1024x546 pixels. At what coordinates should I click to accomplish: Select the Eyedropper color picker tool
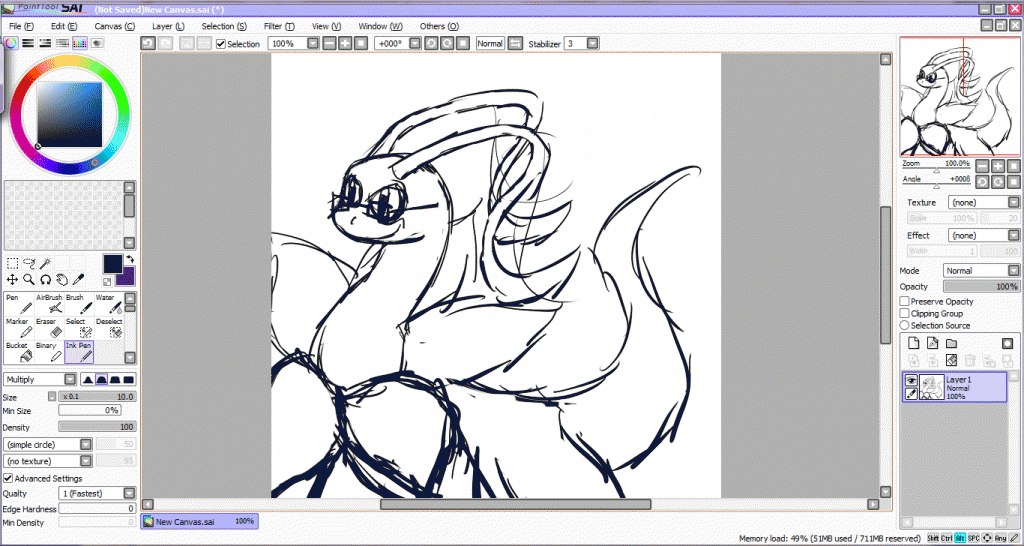coord(78,280)
